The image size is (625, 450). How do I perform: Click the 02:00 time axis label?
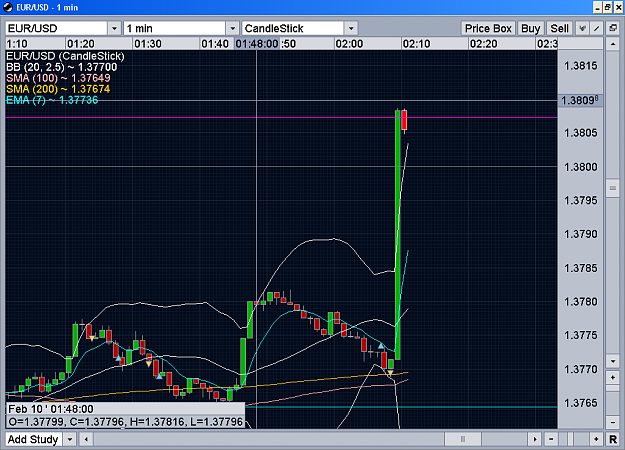[350, 43]
